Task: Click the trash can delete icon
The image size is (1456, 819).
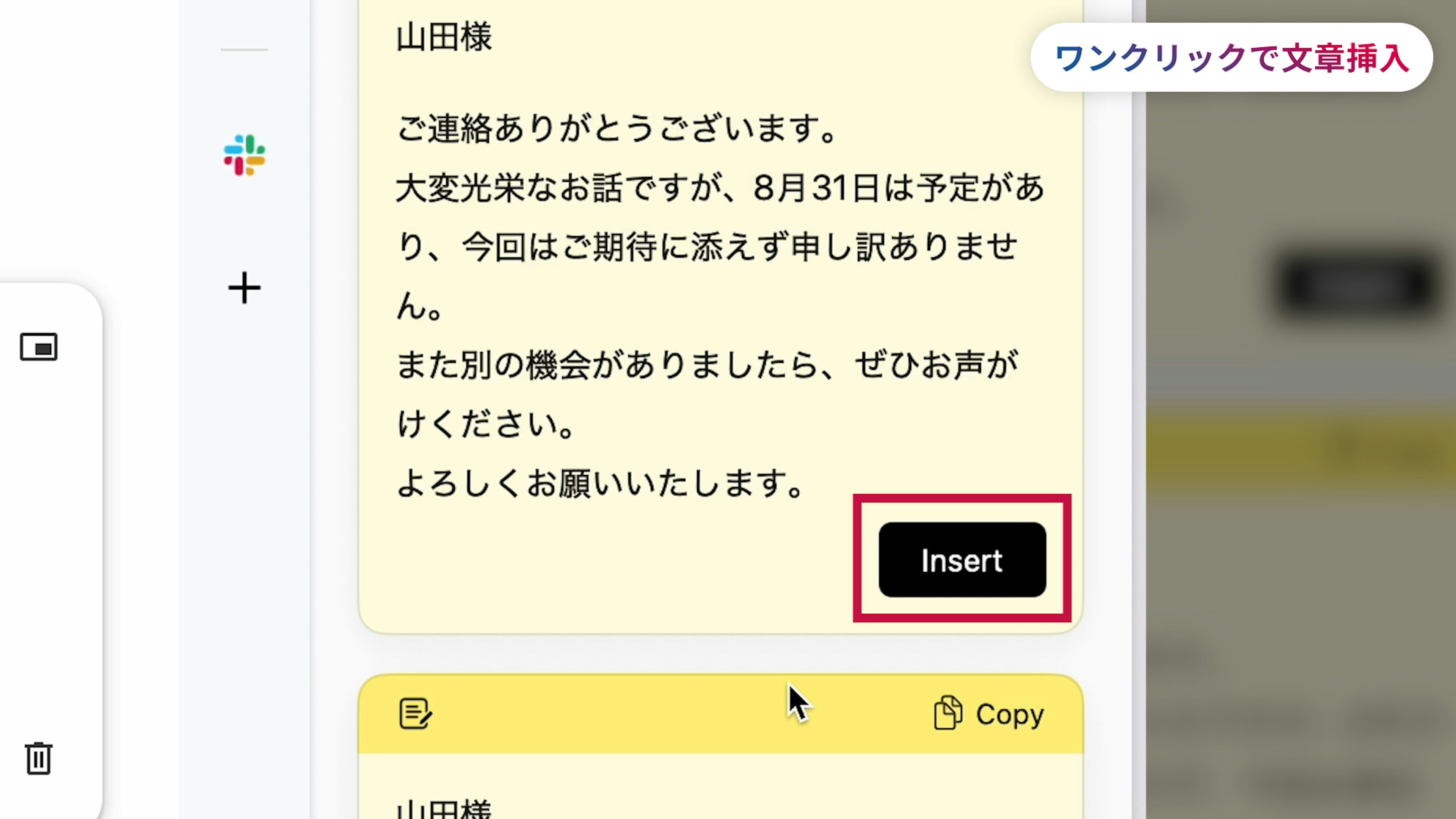Action: (38, 758)
